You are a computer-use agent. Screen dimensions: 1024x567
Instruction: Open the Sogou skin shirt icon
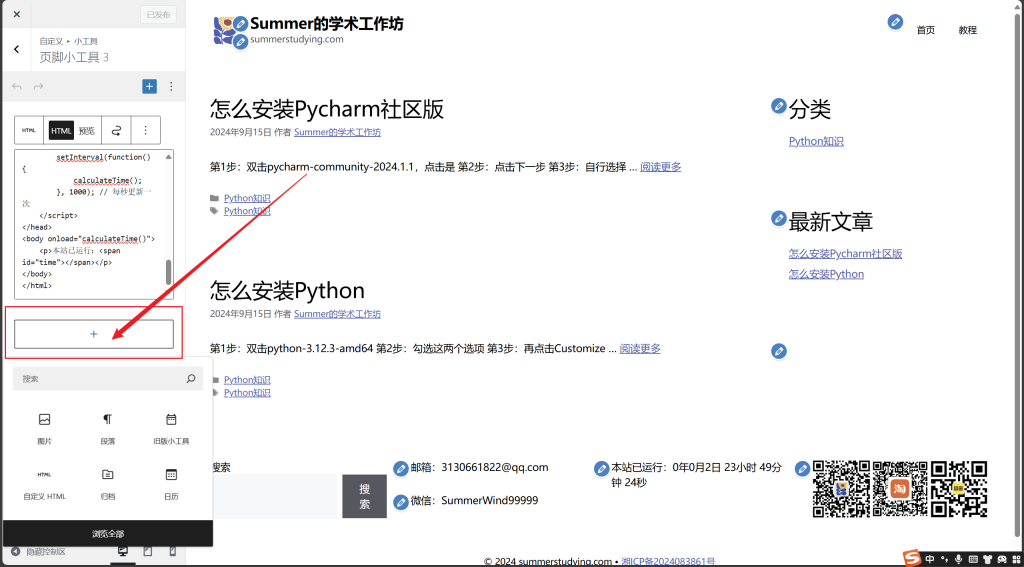(987, 559)
